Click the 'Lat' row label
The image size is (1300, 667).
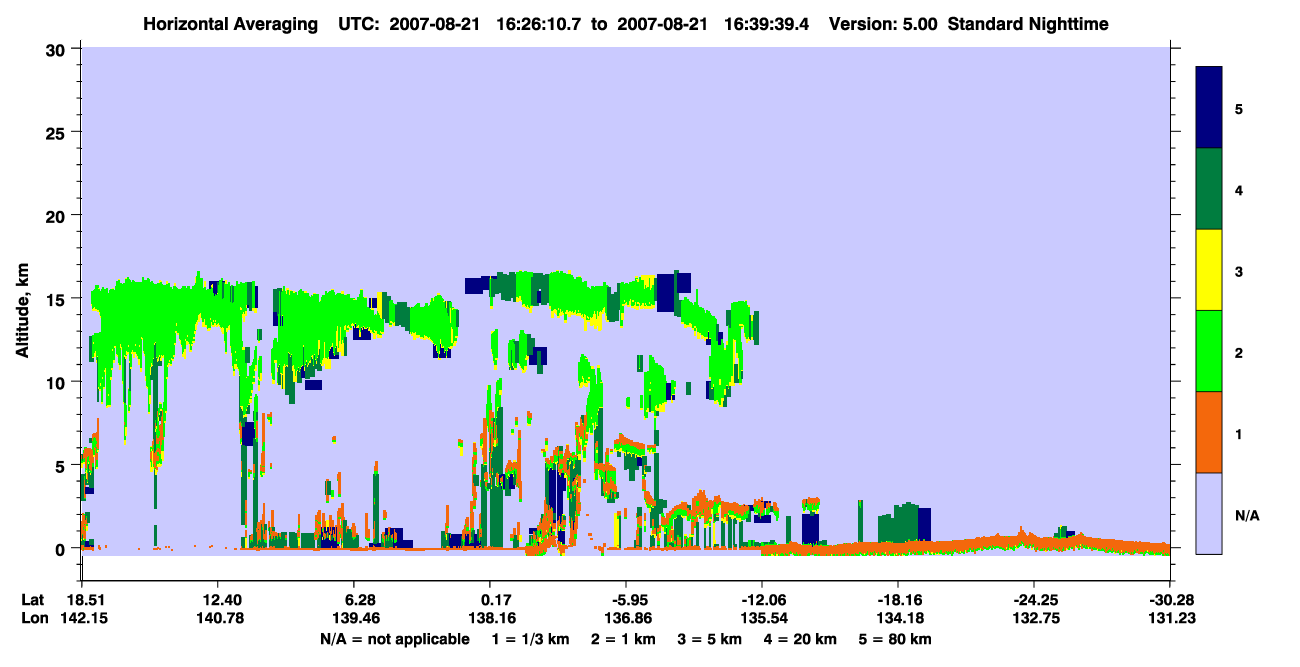point(32,600)
